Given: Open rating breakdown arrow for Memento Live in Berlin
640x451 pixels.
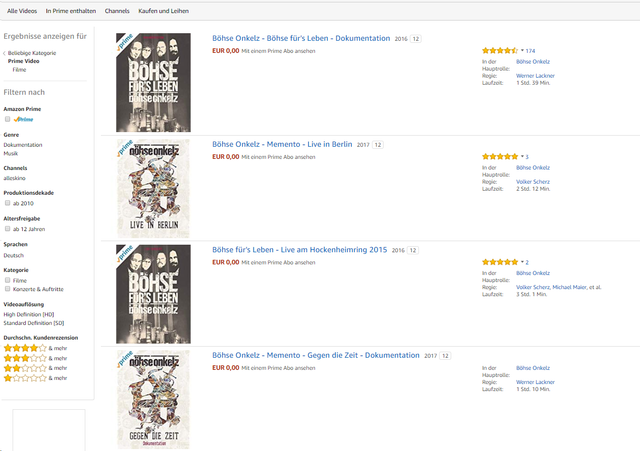Looking at the screenshot, I should point(521,157).
